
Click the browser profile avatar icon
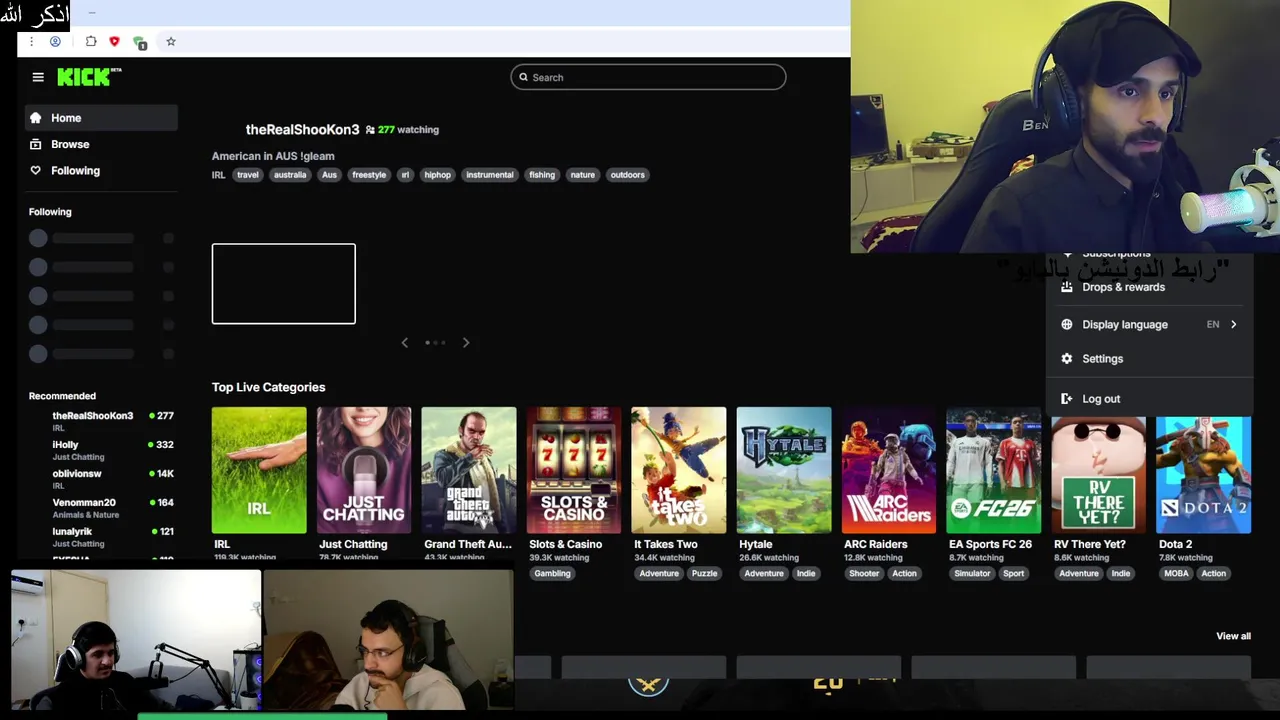tap(55, 42)
